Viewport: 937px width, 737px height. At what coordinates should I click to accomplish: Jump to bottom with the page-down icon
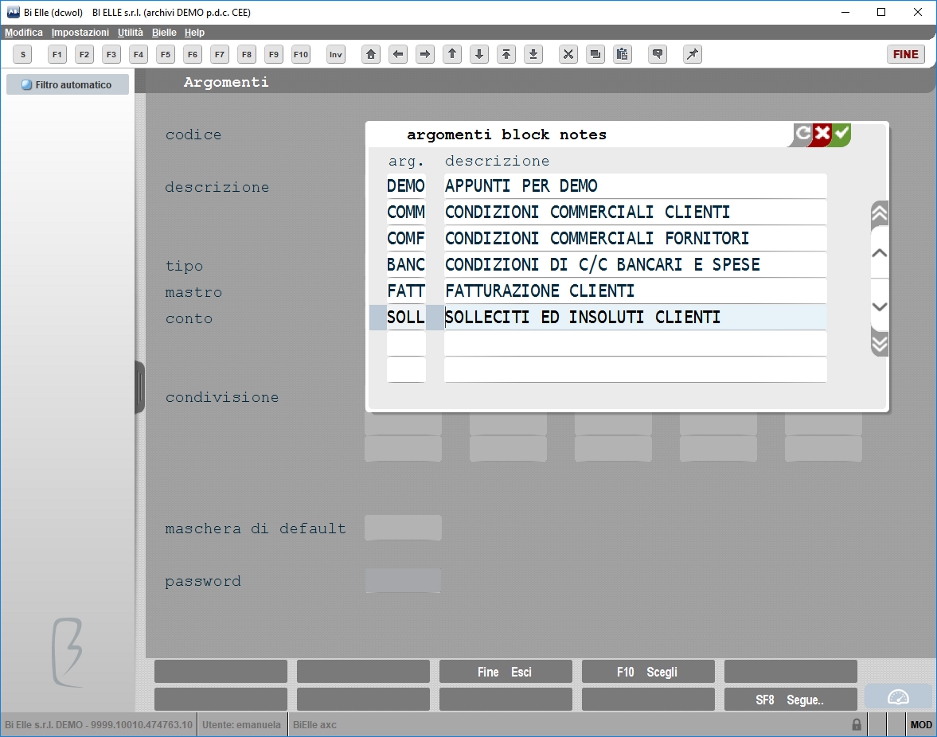(534, 54)
